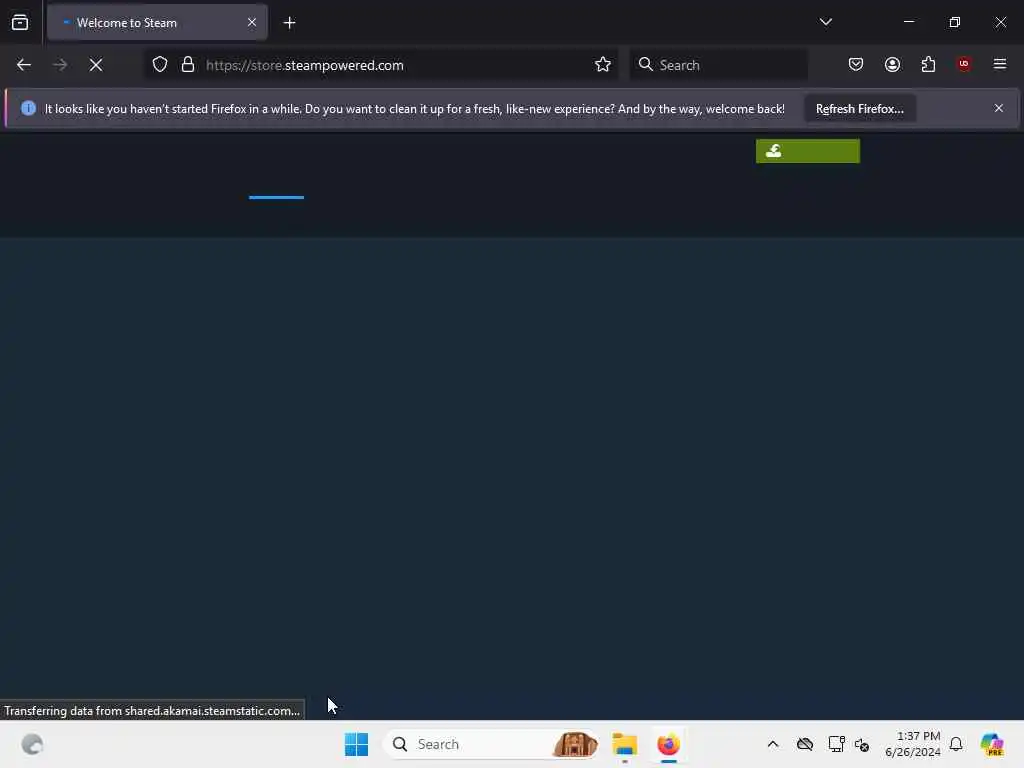The image size is (1024, 768).
Task: Show site security info via padlock
Action: (x=188, y=65)
